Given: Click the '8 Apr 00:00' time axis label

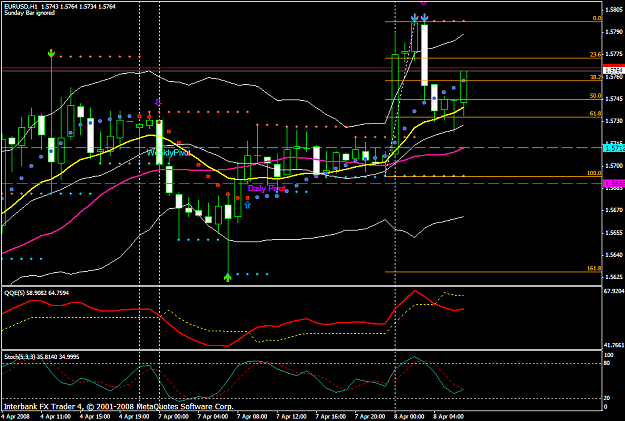Looking at the screenshot, I should (x=410, y=416).
